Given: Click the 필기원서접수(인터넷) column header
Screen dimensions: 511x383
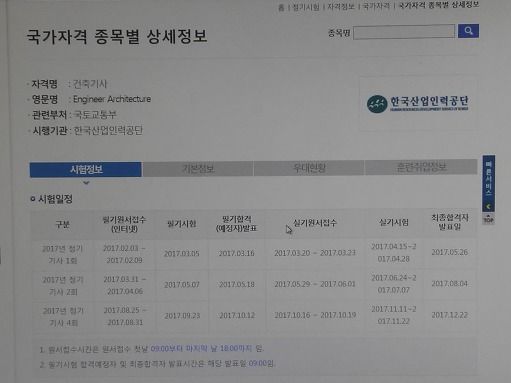Looking at the screenshot, I should [x=124, y=224].
